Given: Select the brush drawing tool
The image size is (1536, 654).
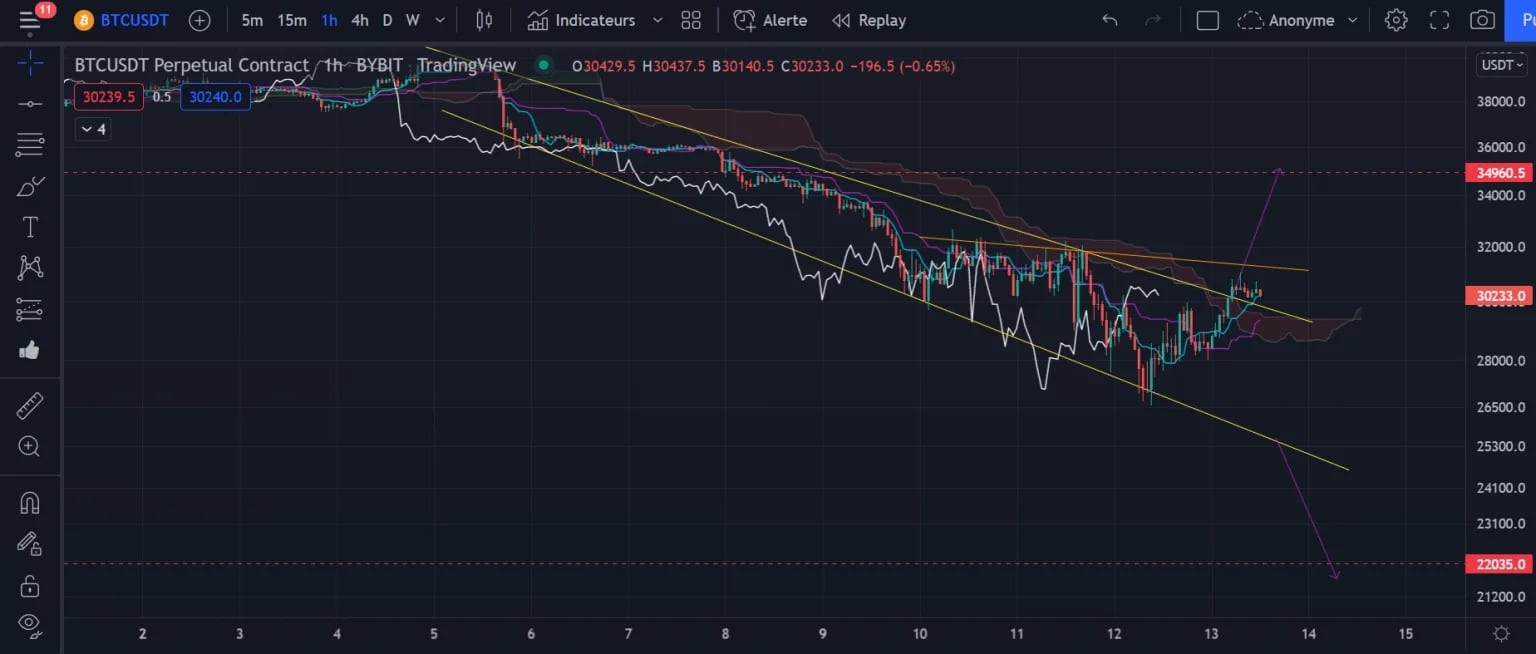Looking at the screenshot, I should [x=30, y=186].
